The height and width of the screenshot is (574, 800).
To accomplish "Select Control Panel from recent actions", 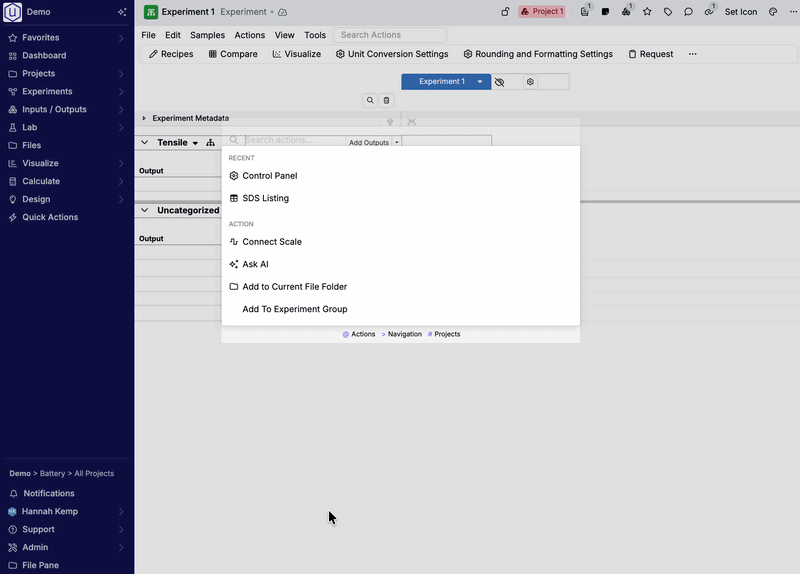I will click(269, 176).
